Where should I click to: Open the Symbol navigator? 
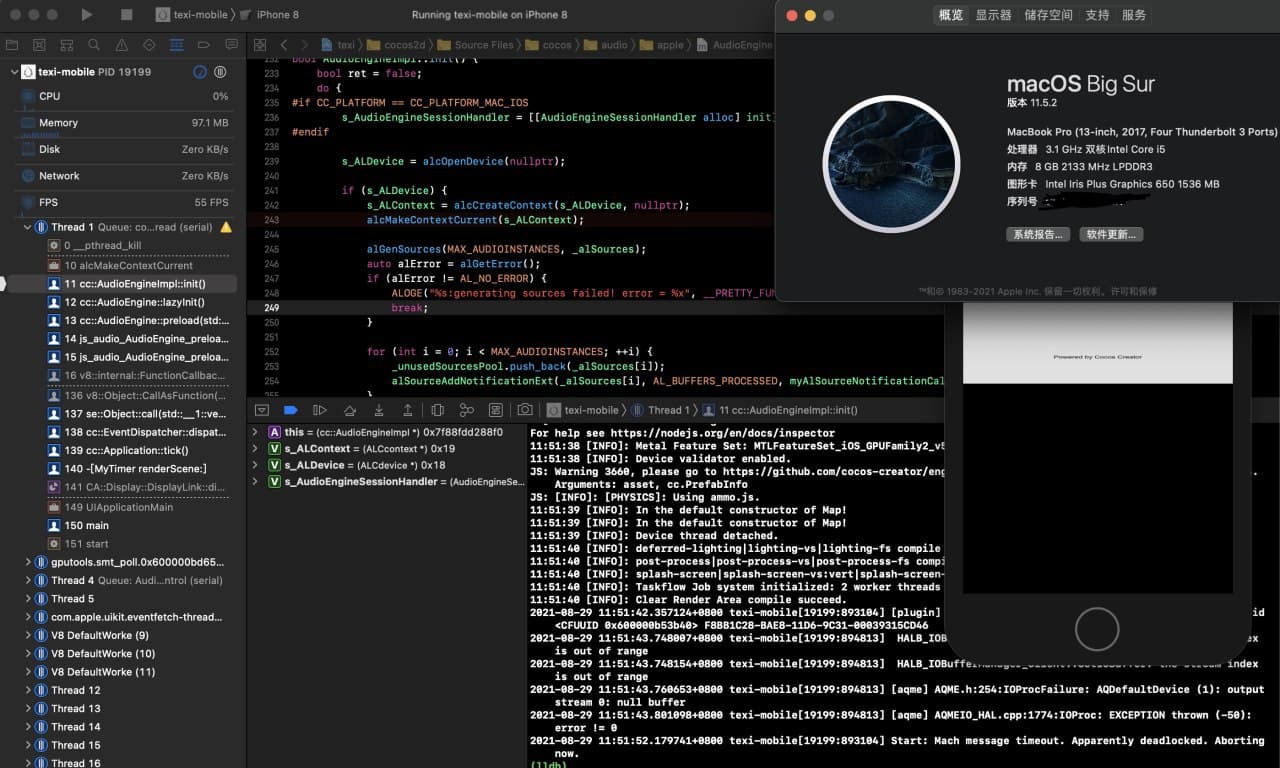pos(67,45)
